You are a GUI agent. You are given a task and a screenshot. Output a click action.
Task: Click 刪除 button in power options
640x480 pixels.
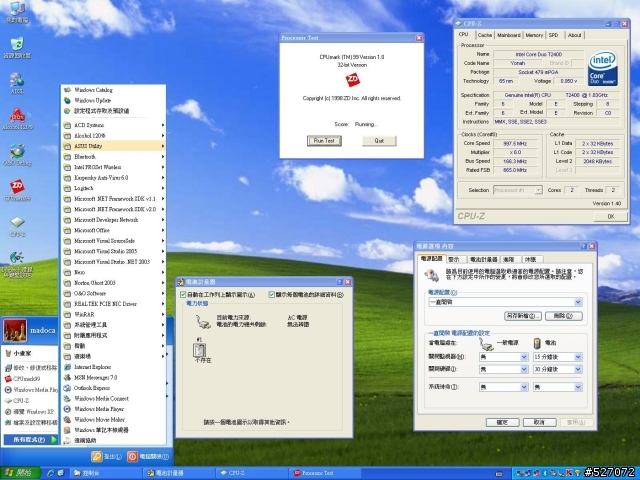click(x=564, y=316)
